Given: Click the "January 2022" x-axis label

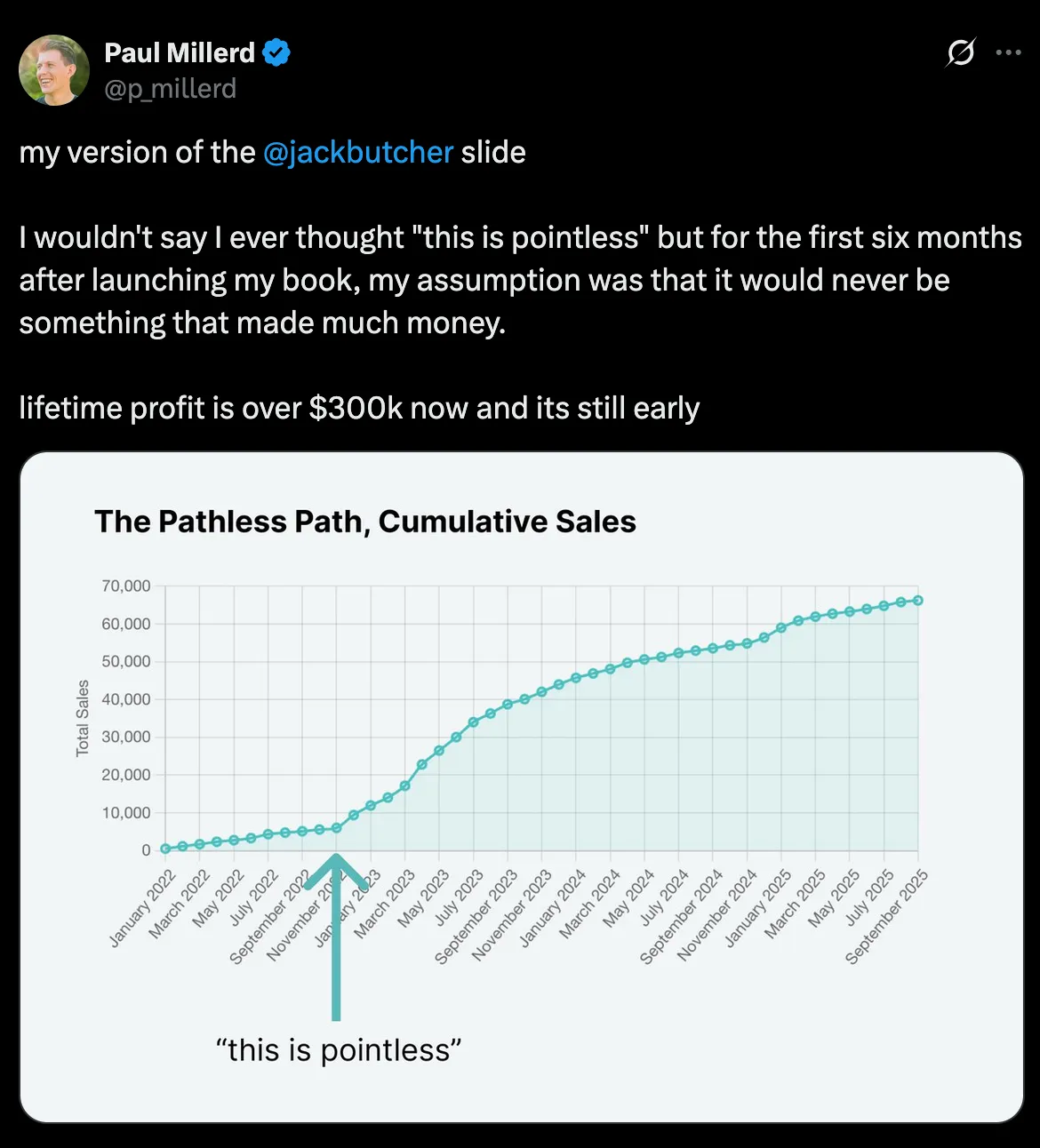Looking at the screenshot, I should (143, 909).
